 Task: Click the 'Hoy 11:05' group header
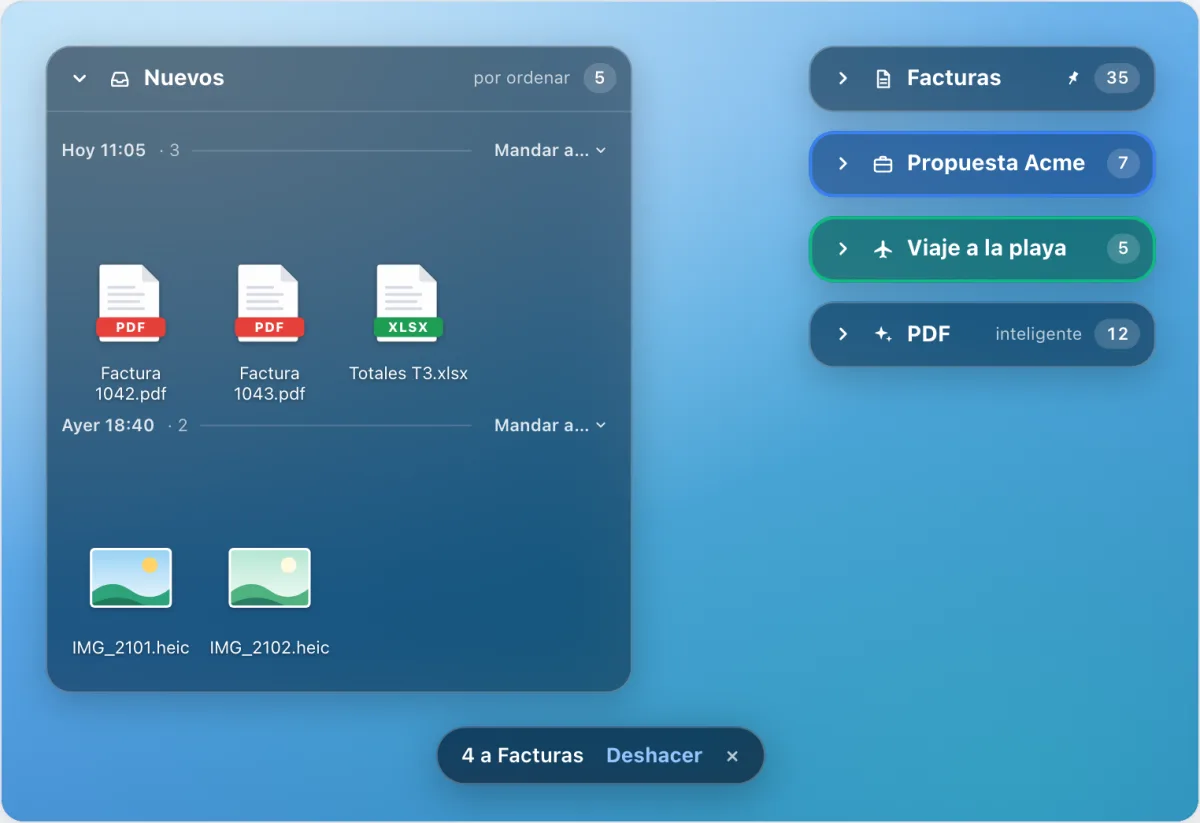[x=104, y=150]
